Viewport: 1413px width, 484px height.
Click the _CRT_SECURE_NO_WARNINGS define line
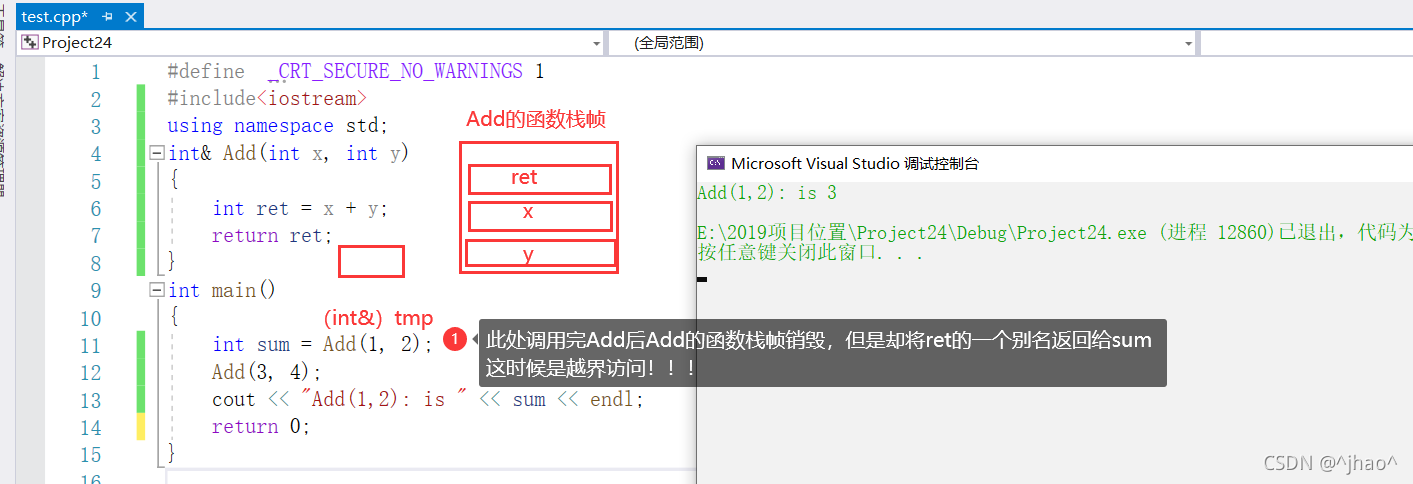point(356,71)
